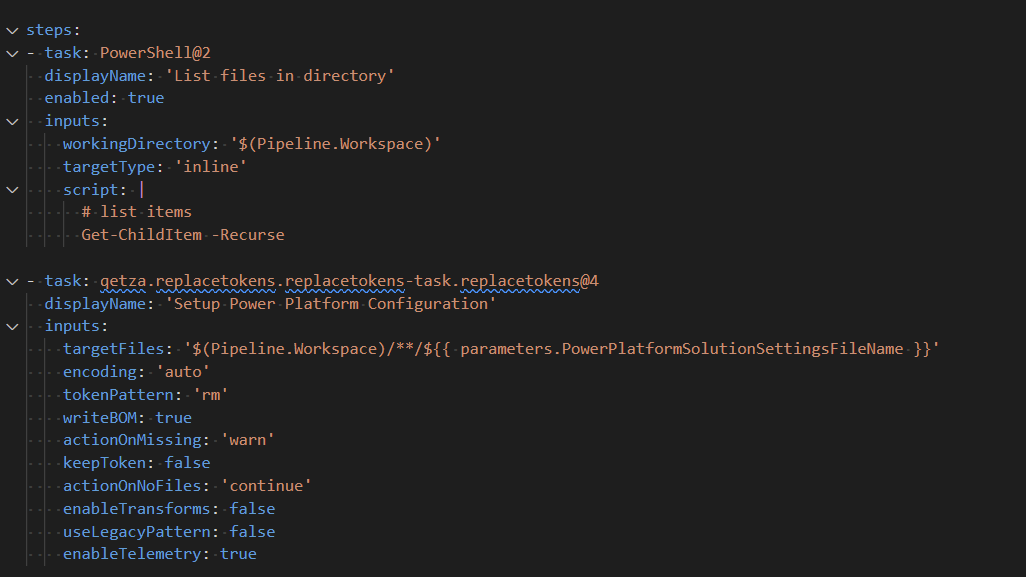Fold the replacetokens task using its chevron

point(12,281)
